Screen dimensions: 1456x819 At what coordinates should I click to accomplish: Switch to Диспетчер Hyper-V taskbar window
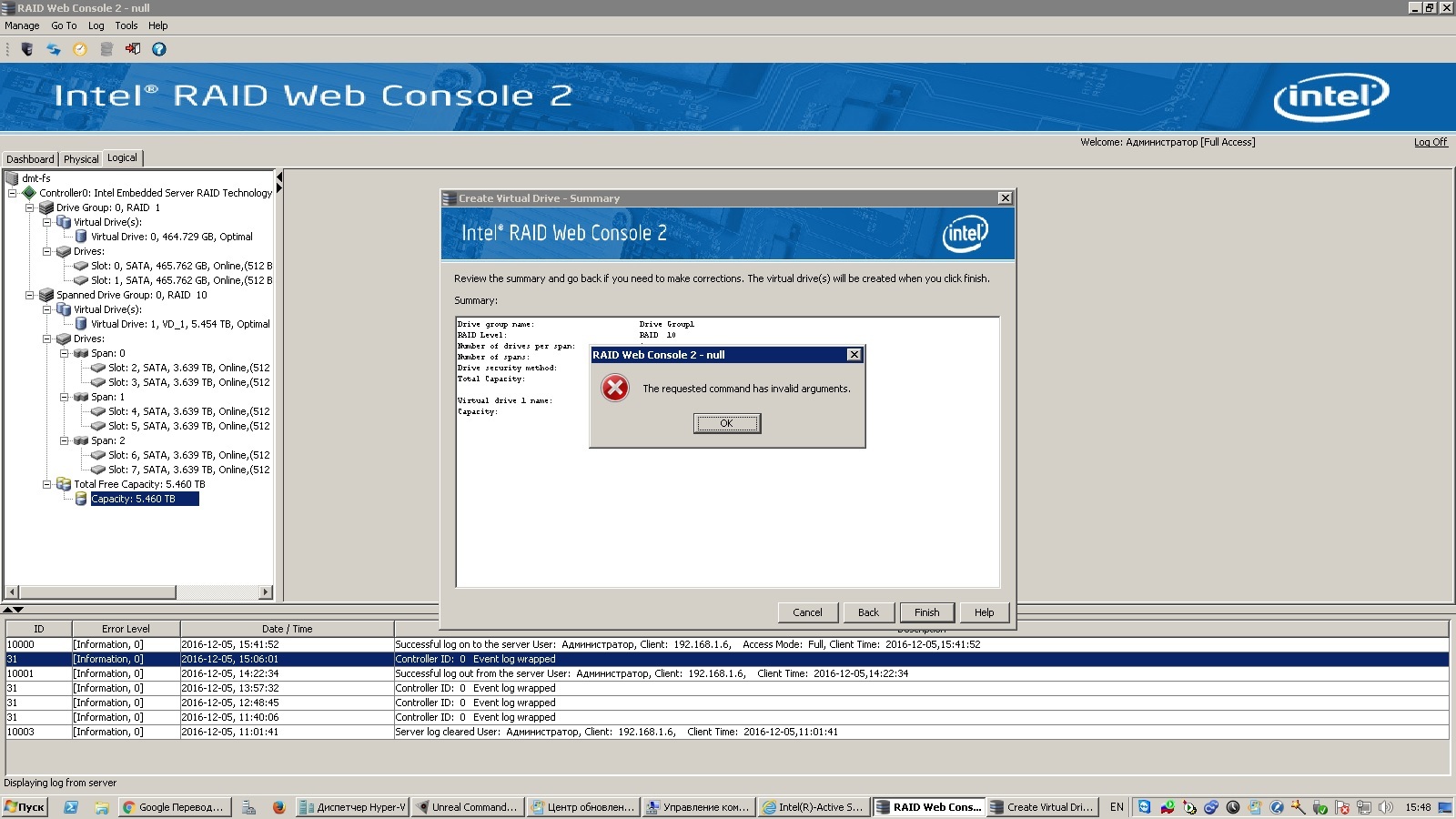click(x=352, y=807)
